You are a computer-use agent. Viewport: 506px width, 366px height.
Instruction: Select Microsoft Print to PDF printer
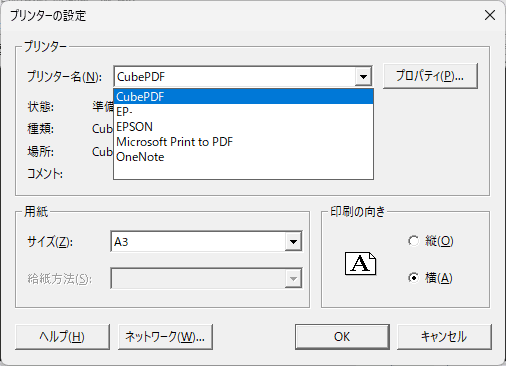pyautogui.click(x=243, y=142)
